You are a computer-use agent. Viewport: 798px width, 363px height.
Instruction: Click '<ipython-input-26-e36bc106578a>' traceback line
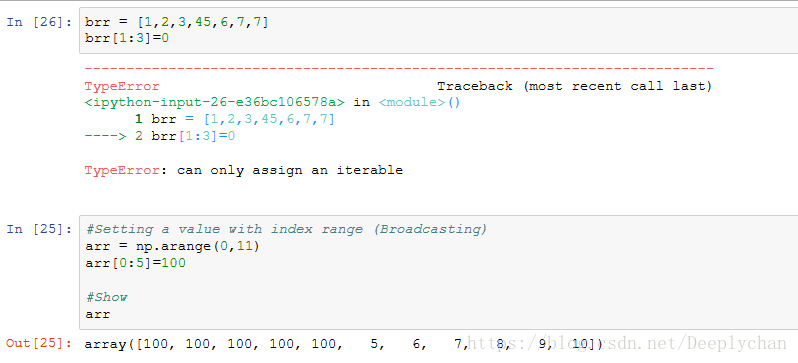click(x=273, y=102)
